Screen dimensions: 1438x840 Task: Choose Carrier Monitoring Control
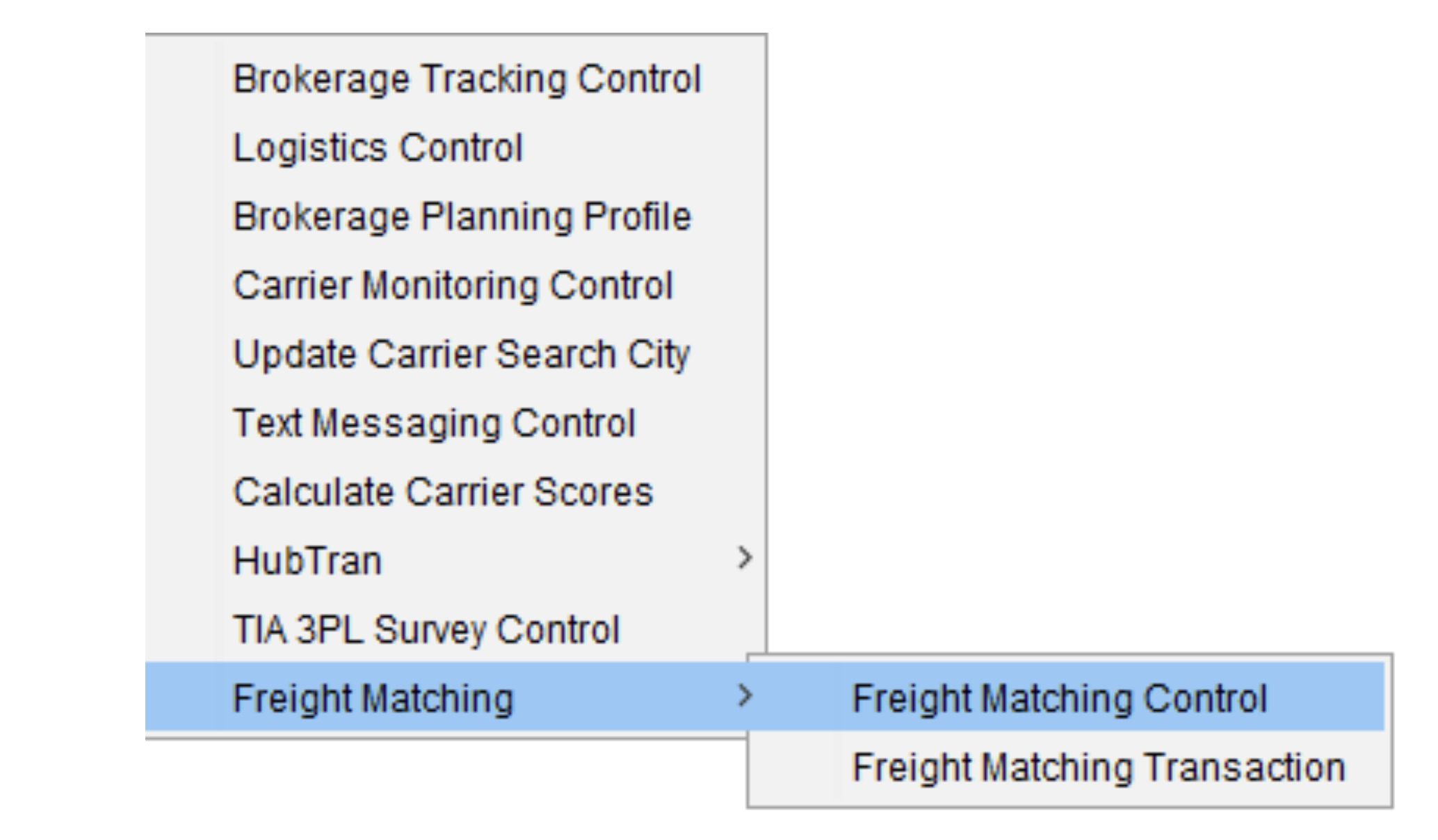click(453, 286)
